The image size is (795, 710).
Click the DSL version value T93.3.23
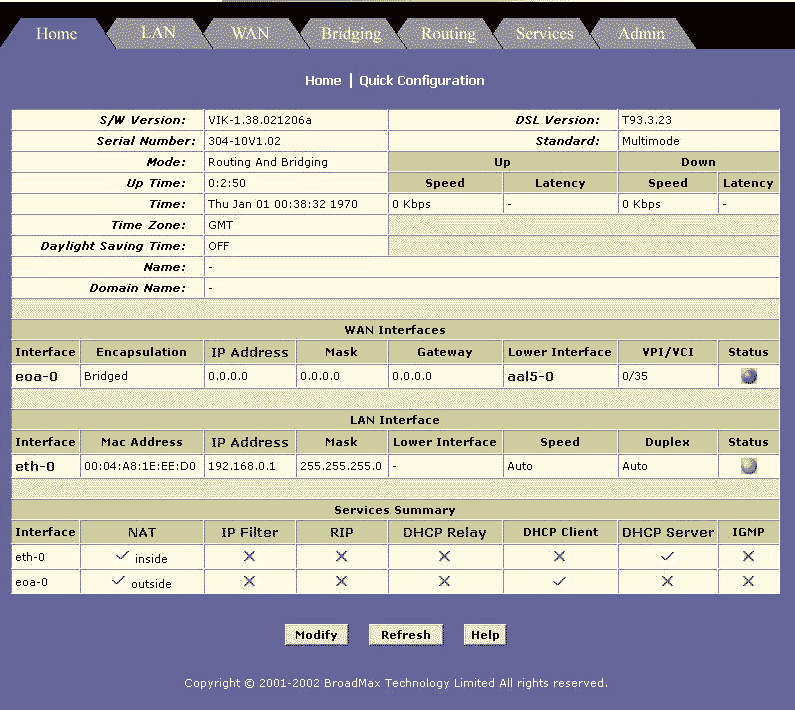point(646,120)
